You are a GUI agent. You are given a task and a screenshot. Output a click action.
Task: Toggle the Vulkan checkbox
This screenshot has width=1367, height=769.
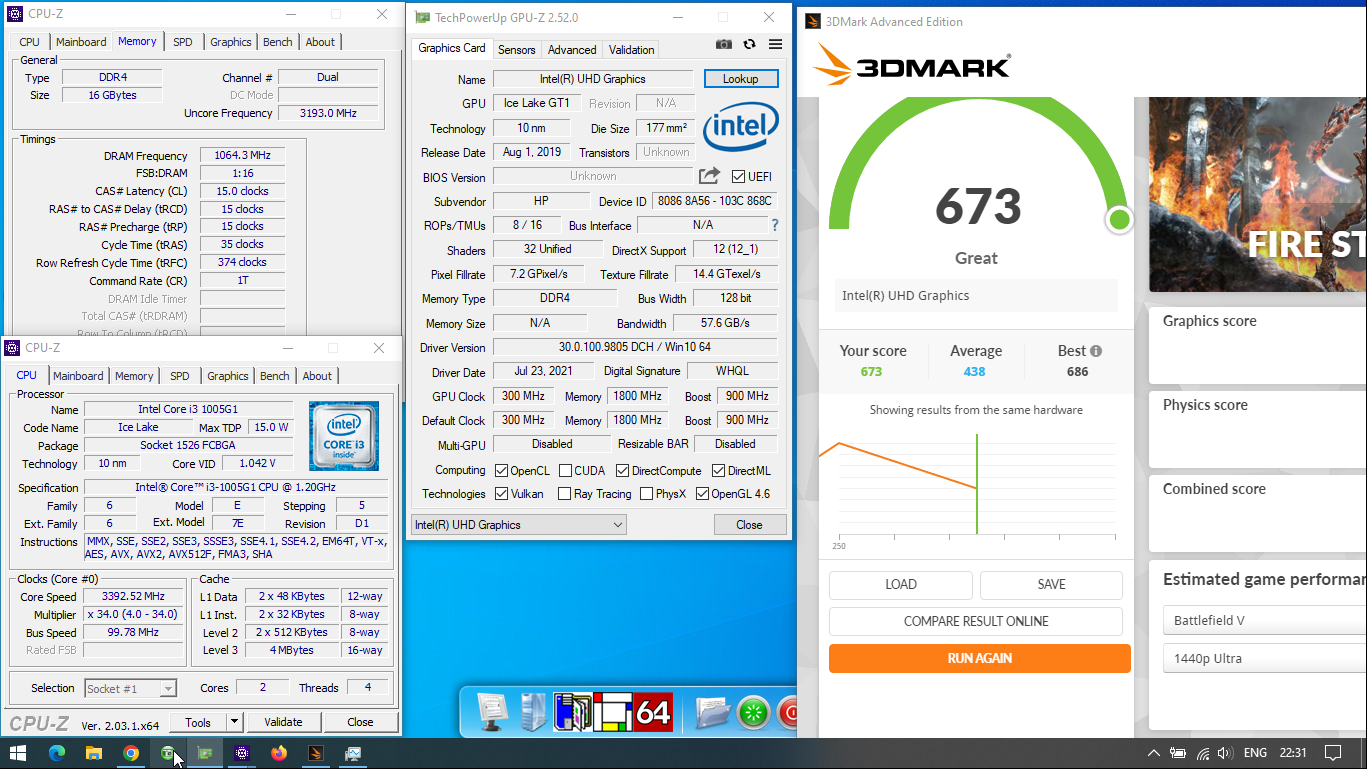pyautogui.click(x=502, y=494)
